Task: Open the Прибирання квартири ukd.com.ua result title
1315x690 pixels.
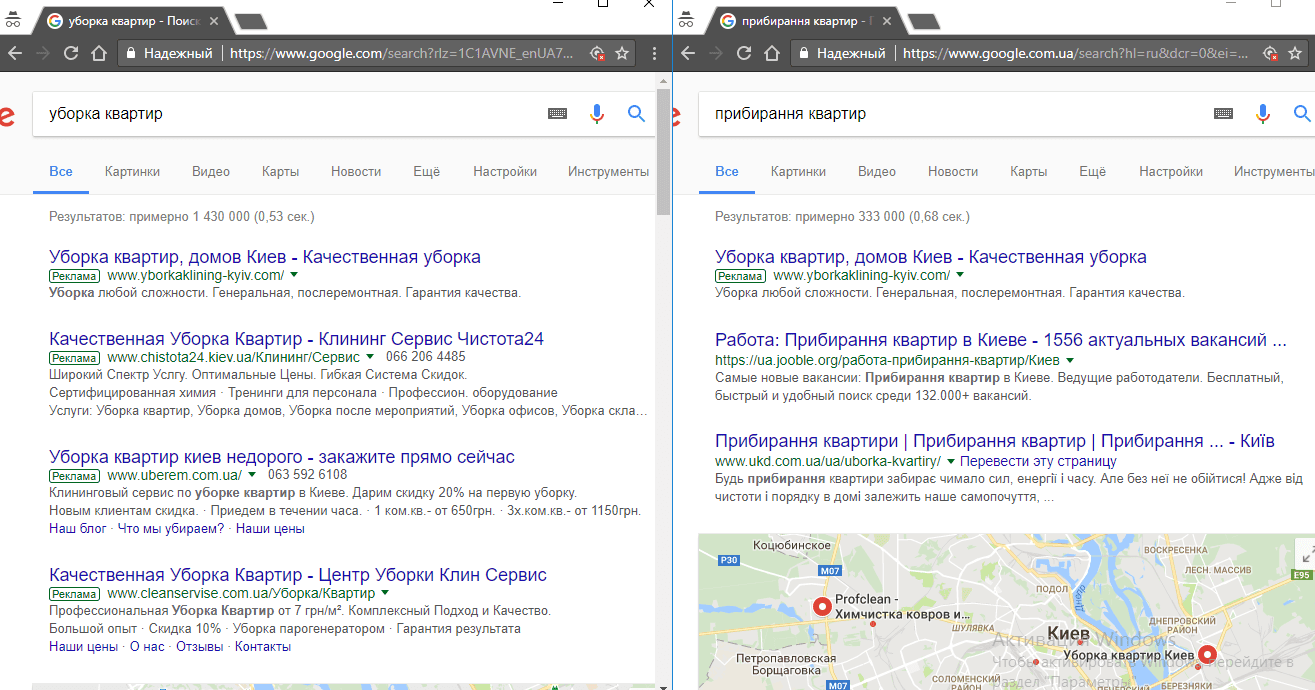Action: (x=995, y=441)
